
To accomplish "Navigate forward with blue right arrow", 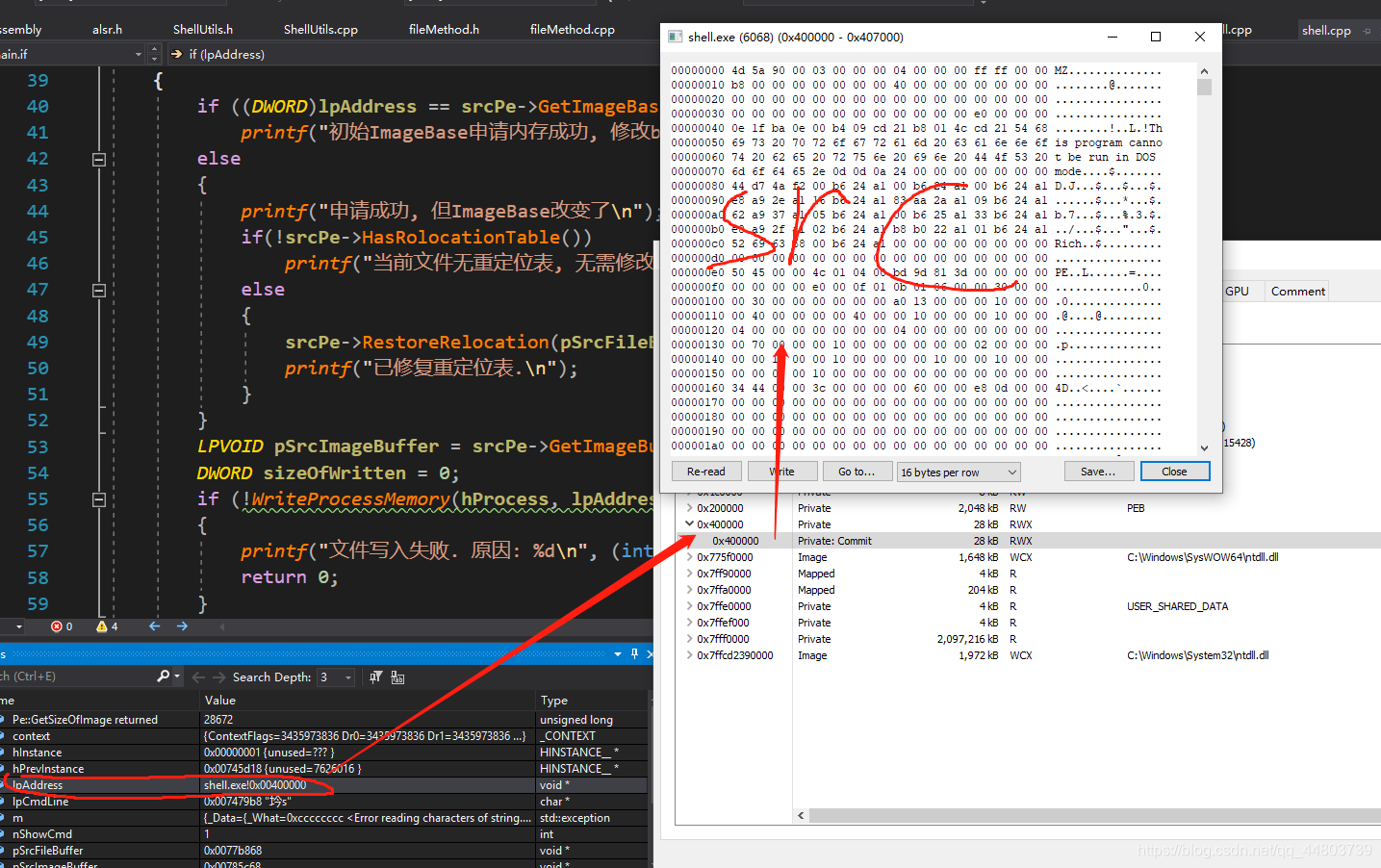I will click(x=183, y=626).
